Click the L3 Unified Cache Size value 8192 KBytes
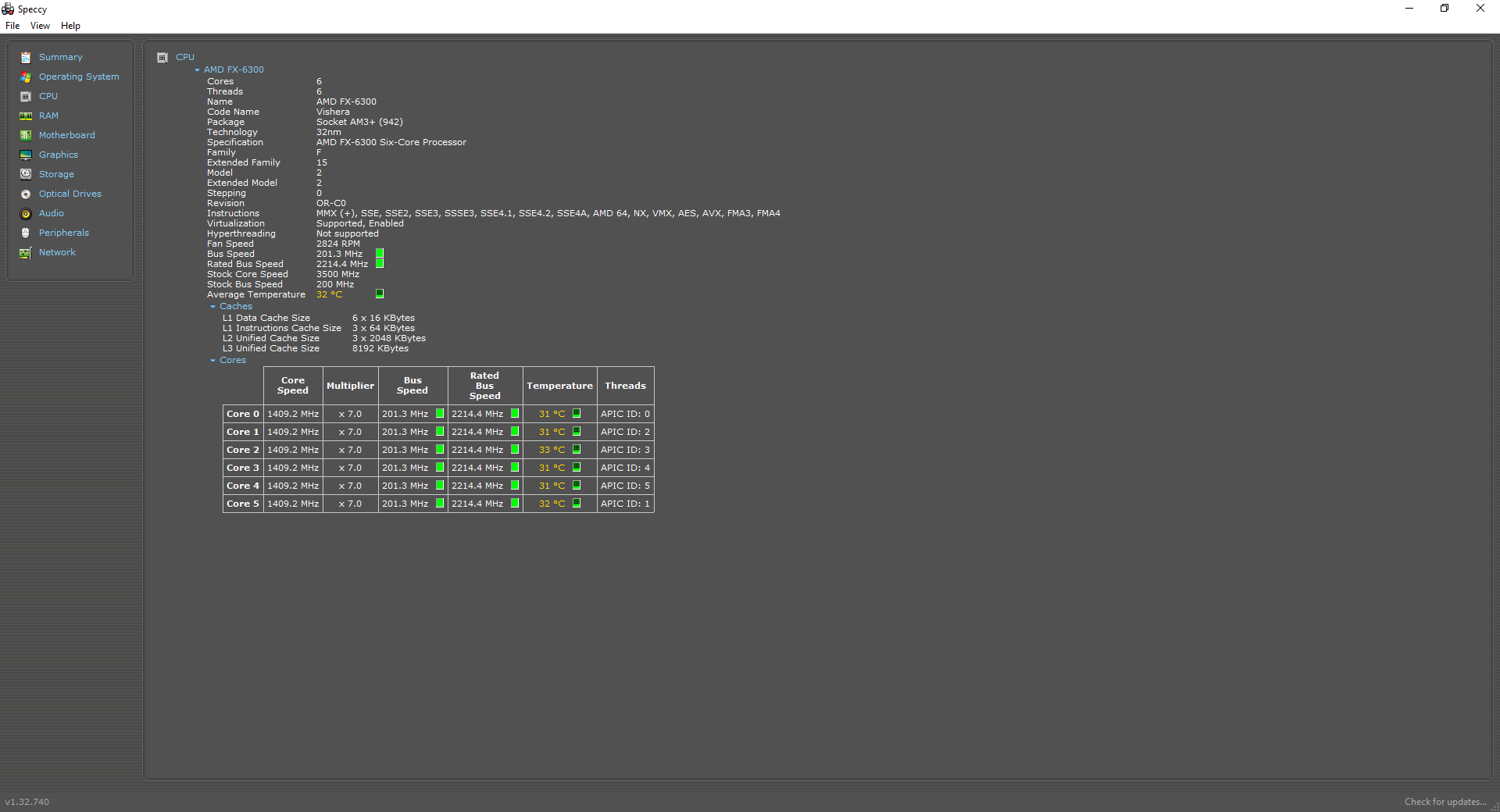 tap(380, 348)
